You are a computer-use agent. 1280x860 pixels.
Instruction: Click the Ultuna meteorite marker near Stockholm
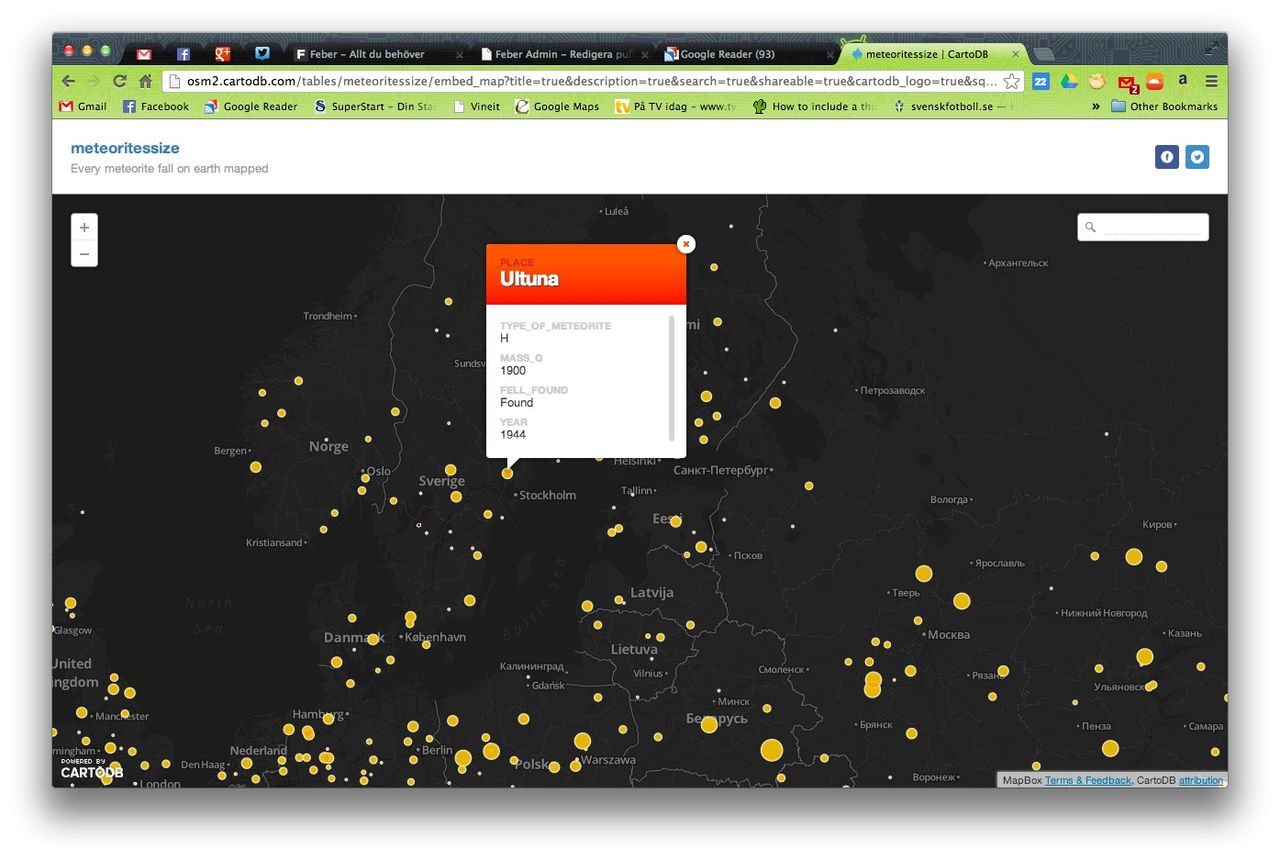pyautogui.click(x=508, y=473)
